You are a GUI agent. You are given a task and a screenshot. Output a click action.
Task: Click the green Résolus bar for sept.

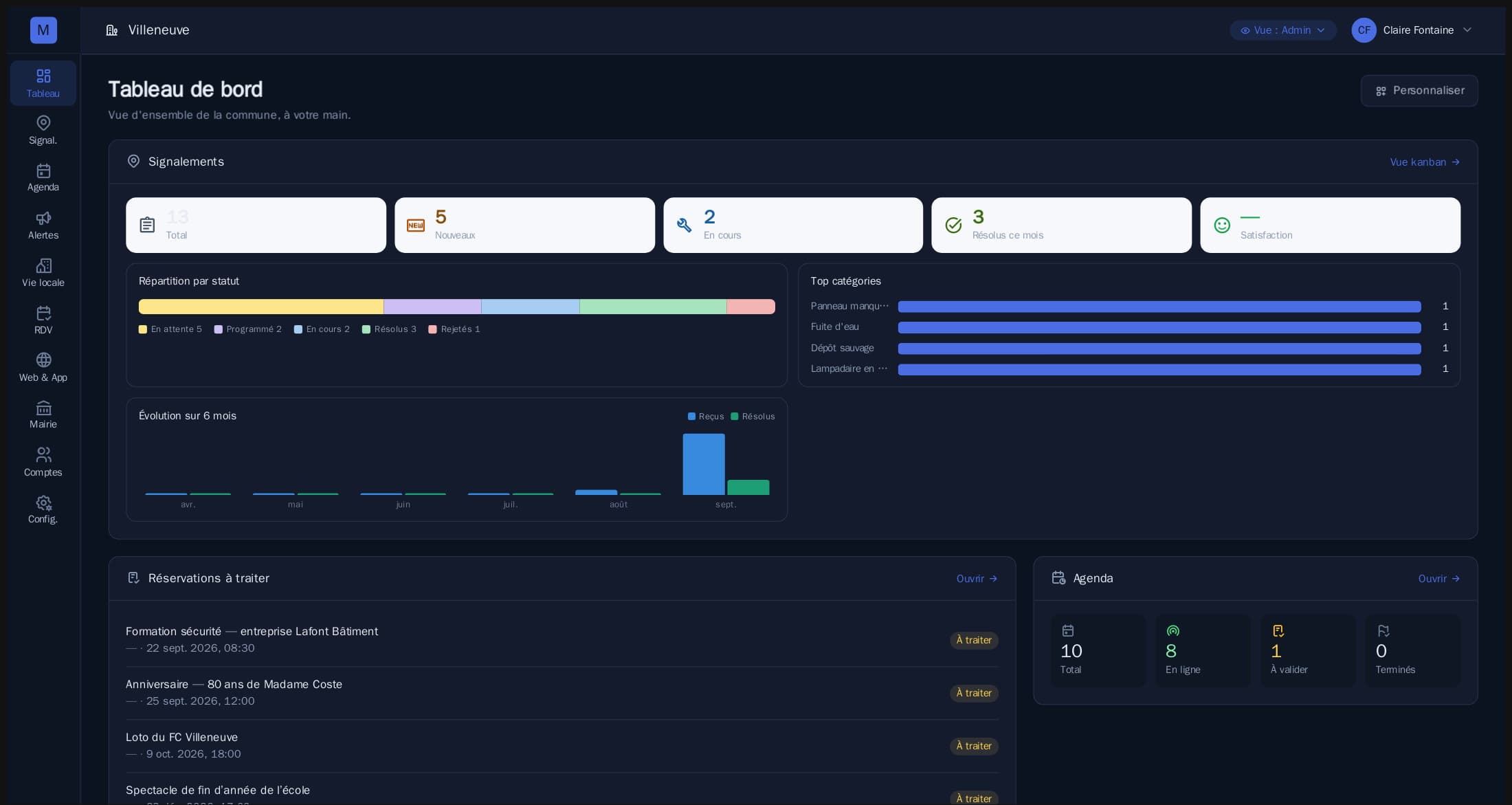(748, 487)
